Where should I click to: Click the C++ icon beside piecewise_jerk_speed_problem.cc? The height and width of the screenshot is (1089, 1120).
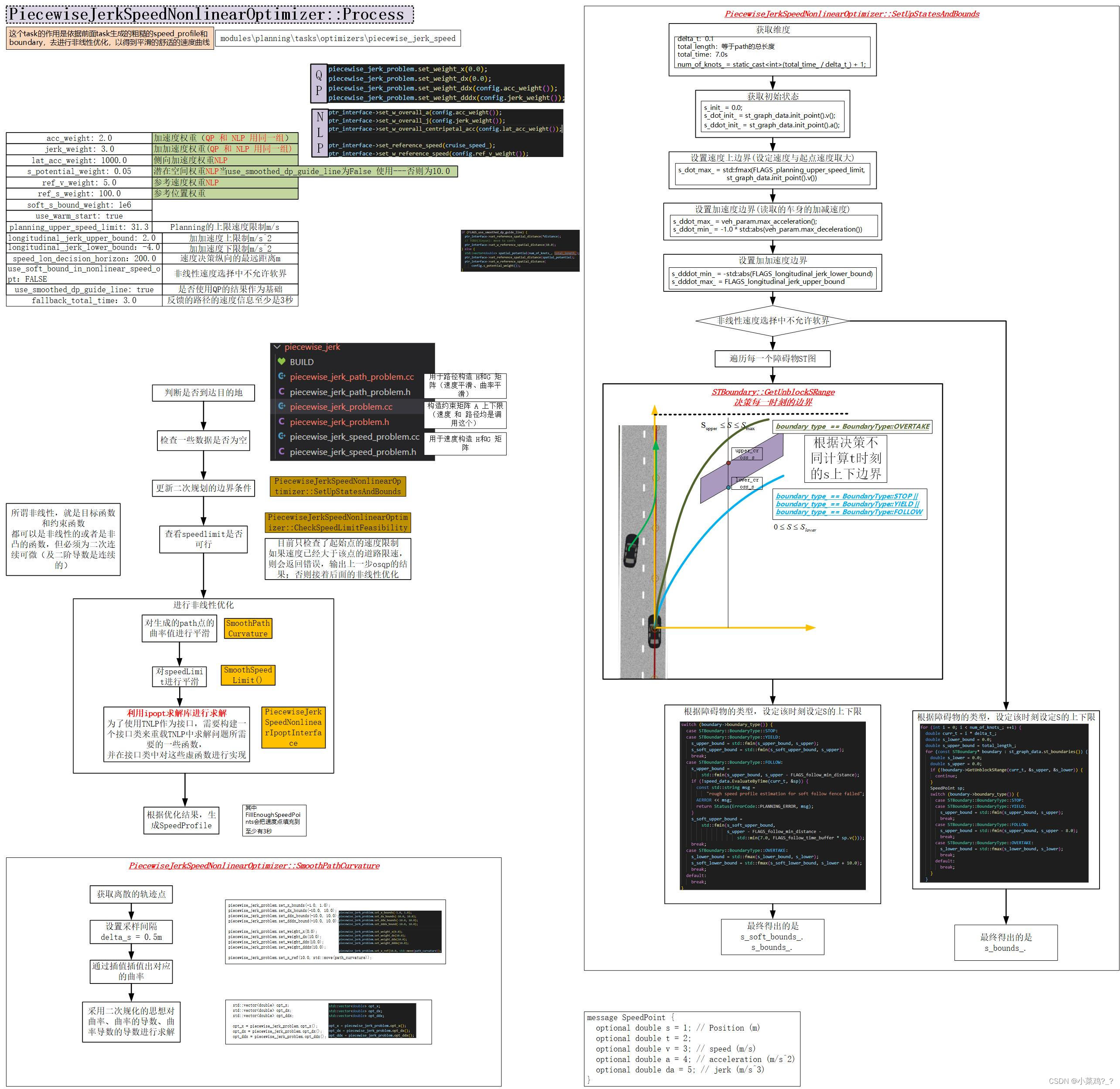tap(281, 437)
